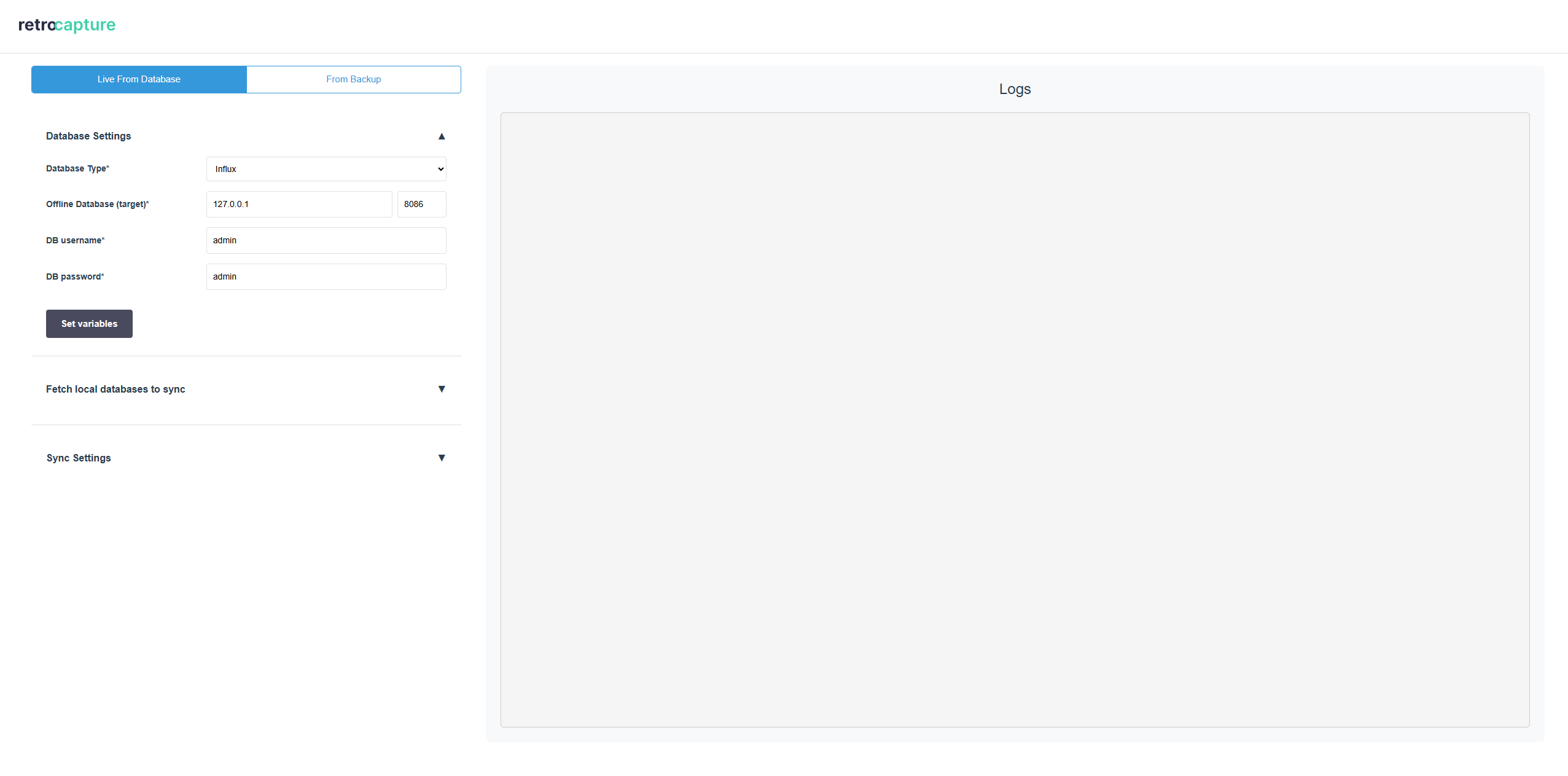1568x776 pixels.
Task: Click the Database Settings section title
Action: click(x=88, y=136)
